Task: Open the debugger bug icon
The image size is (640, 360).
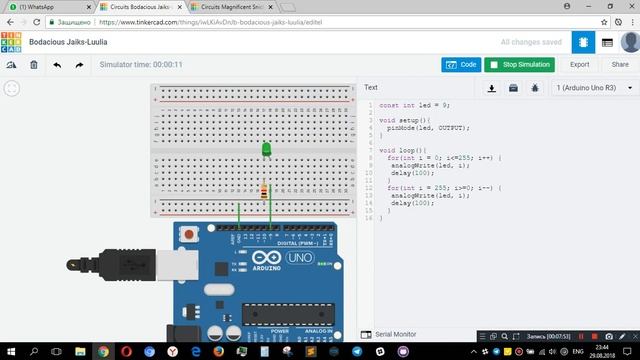Action: click(535, 88)
